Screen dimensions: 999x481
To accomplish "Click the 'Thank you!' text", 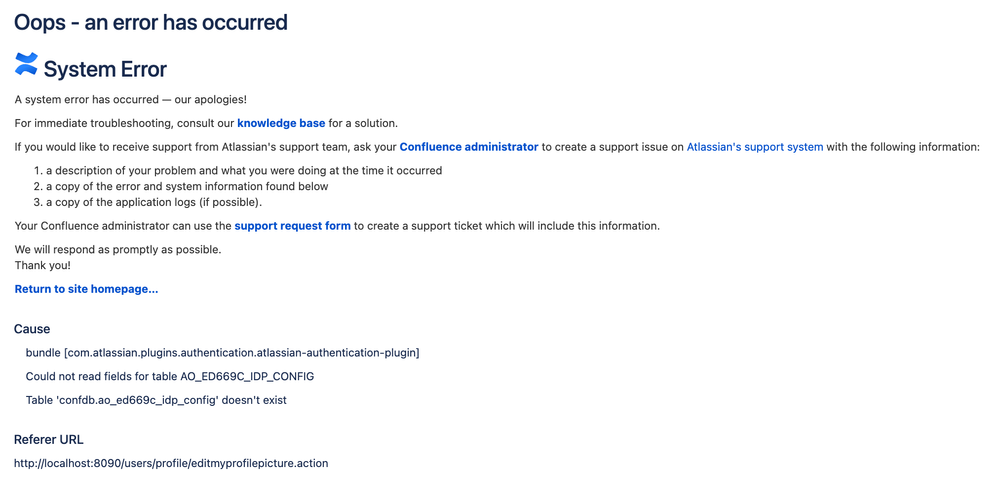I will click(x=44, y=265).
